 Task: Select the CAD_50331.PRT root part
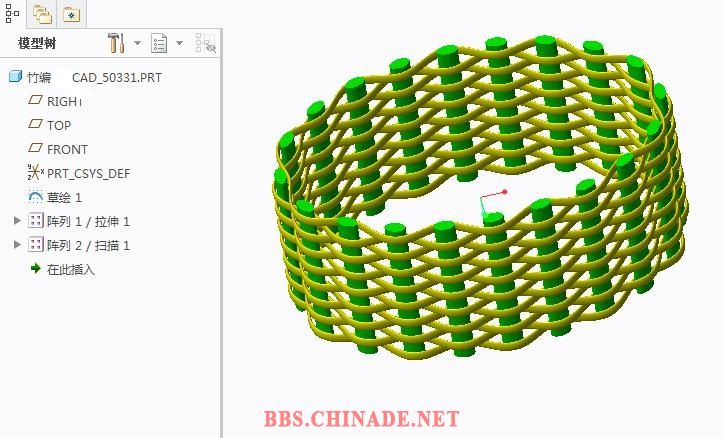[x=117, y=77]
